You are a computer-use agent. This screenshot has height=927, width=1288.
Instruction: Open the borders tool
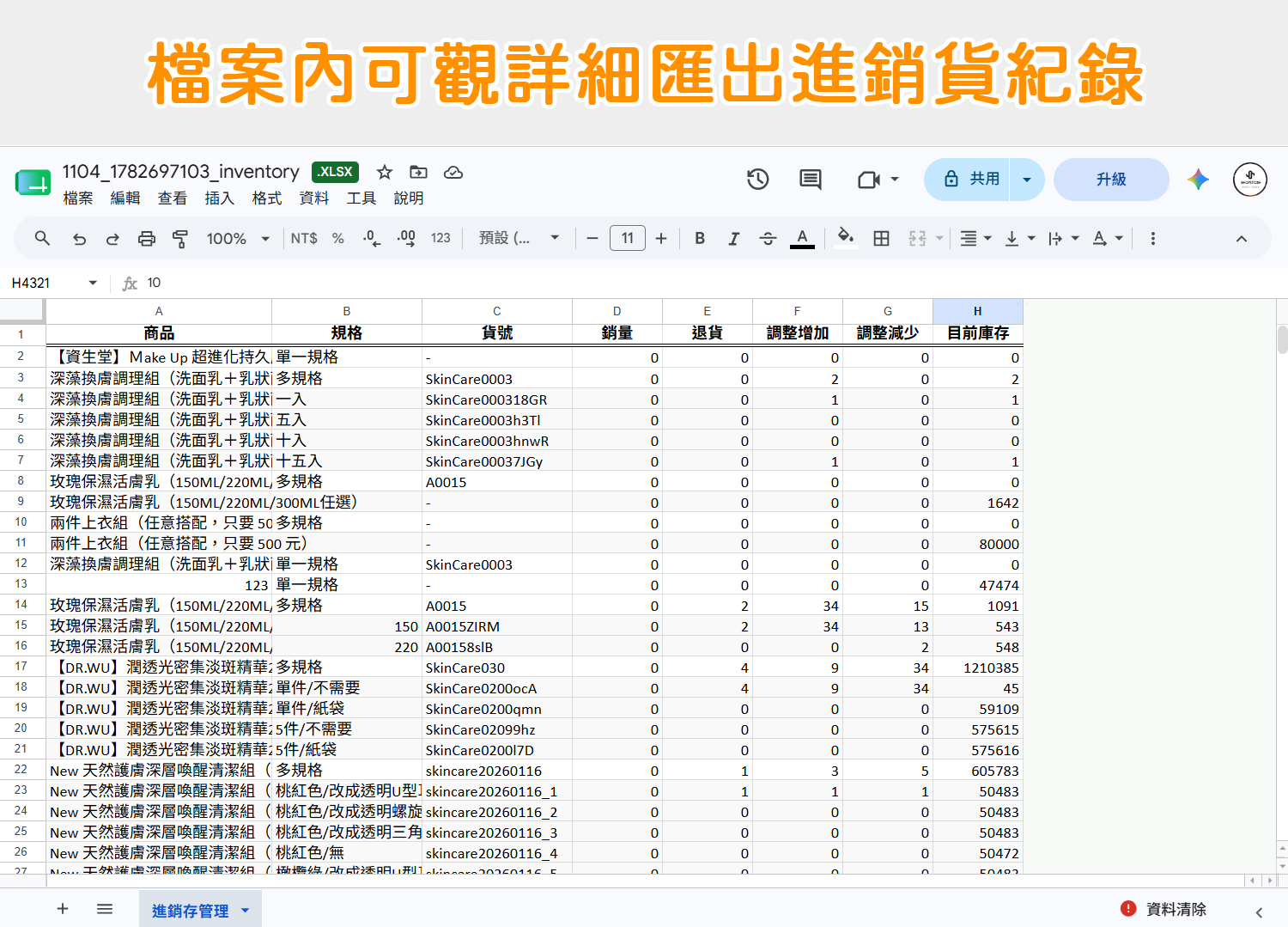881,238
